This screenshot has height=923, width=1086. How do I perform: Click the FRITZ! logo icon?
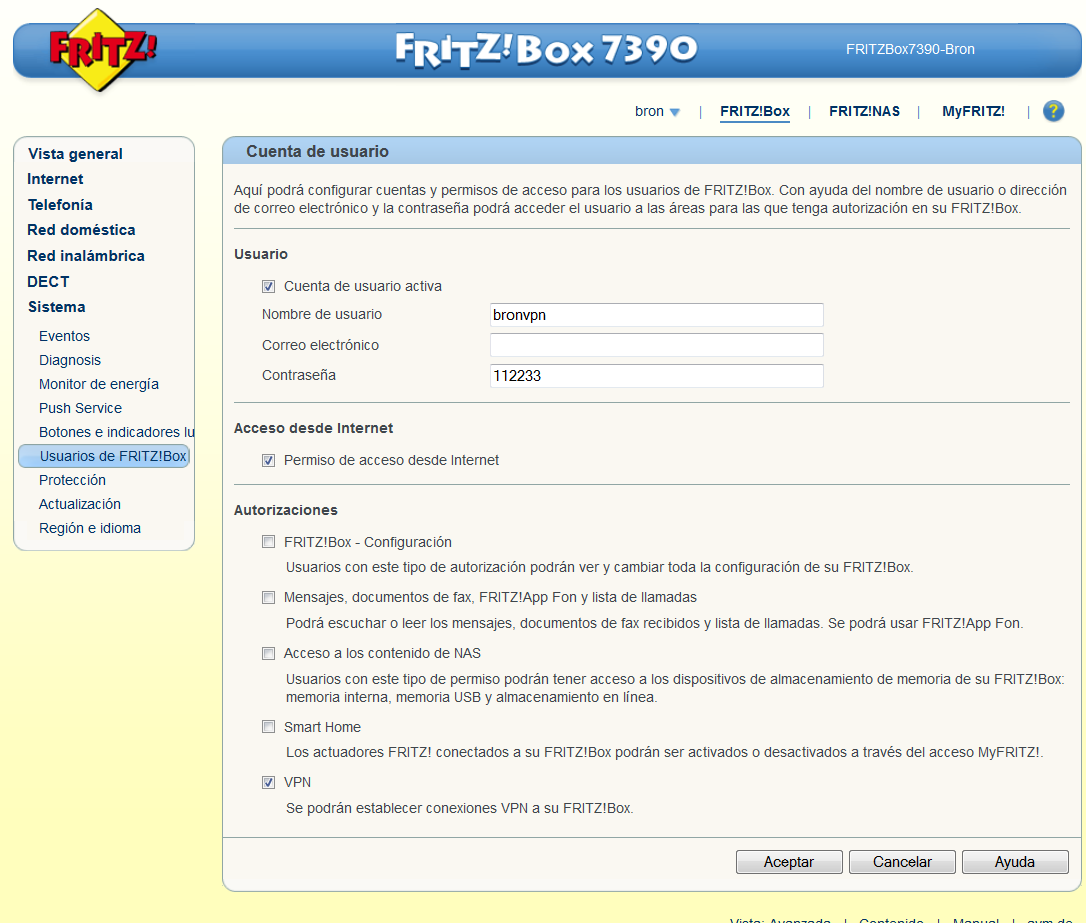(x=102, y=50)
